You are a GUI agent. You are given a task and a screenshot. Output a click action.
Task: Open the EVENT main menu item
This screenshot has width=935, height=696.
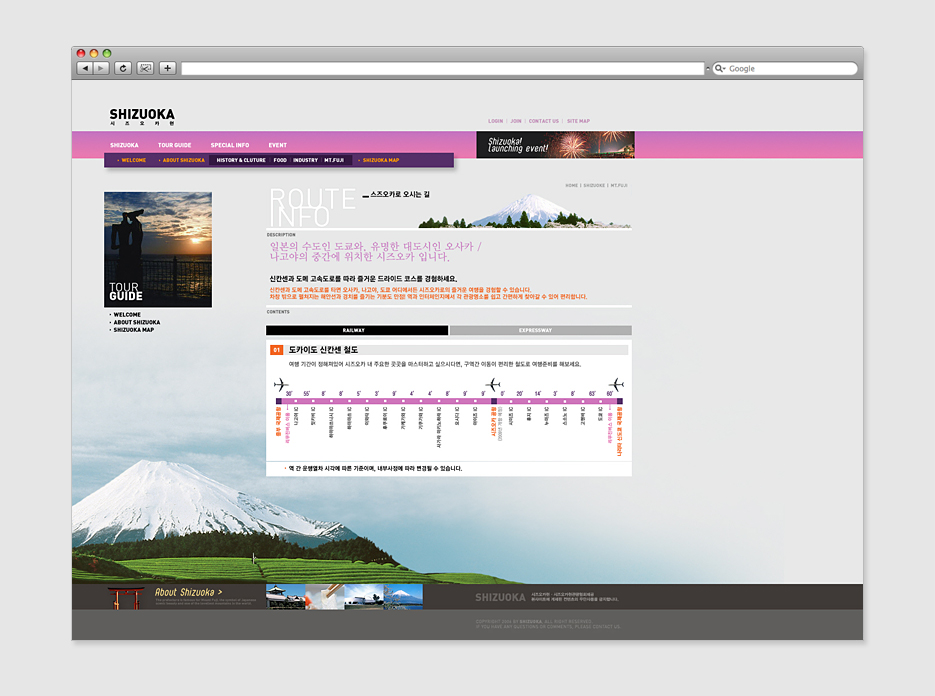277,145
